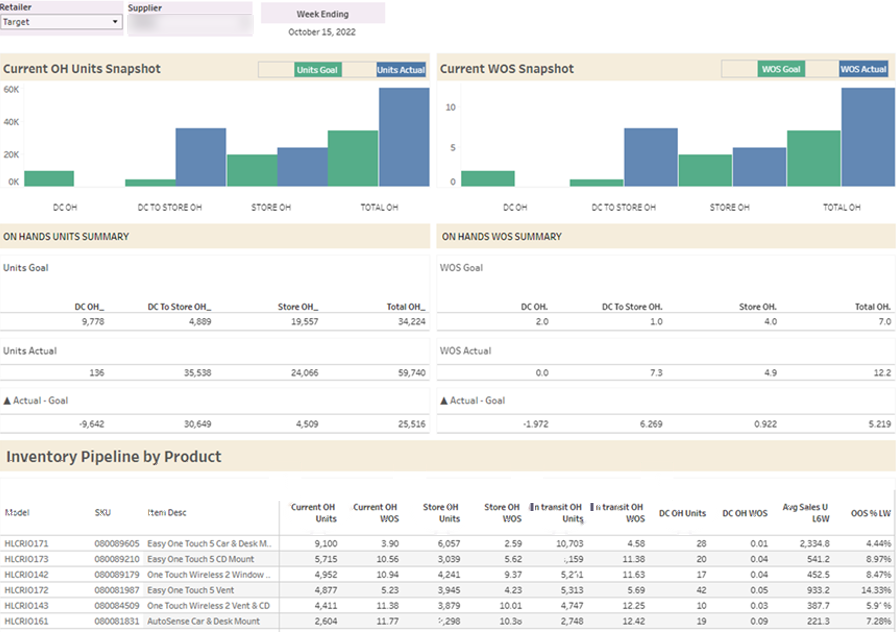Select the Units Actual legend swatch
This screenshot has width=896, height=632.
[x=401, y=70]
